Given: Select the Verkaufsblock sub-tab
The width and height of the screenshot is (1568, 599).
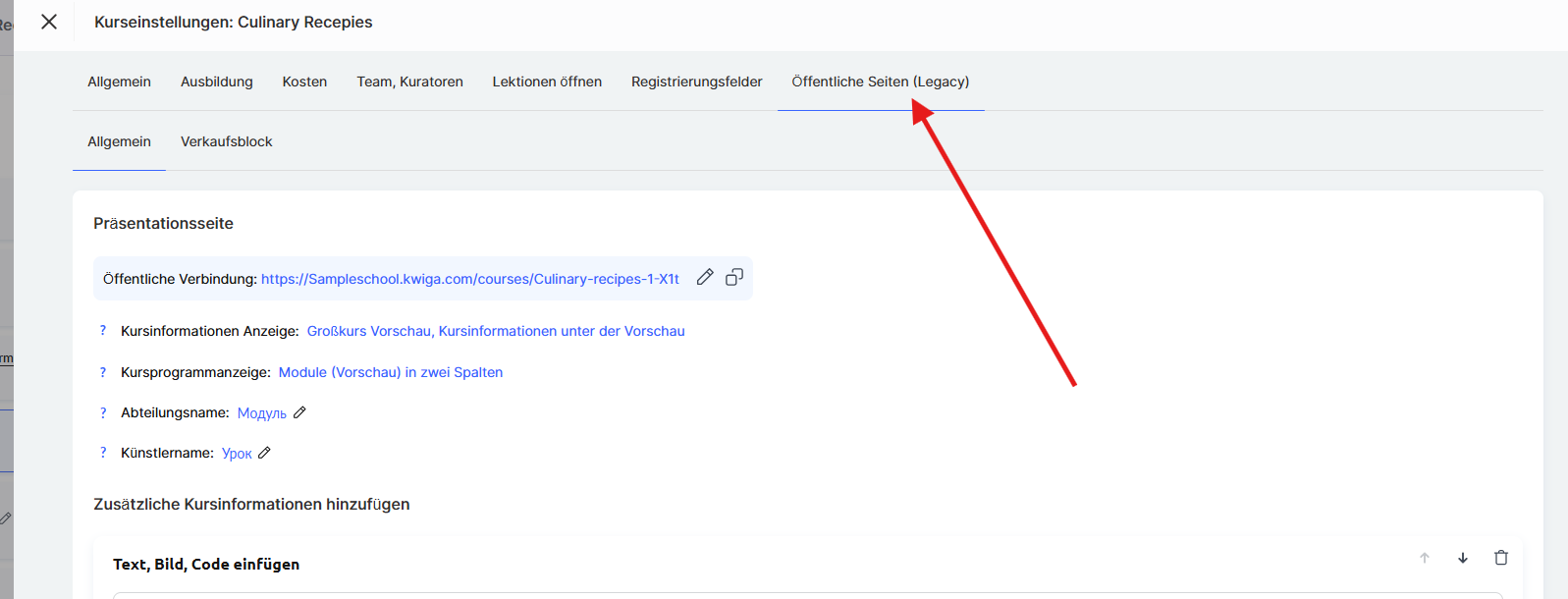Looking at the screenshot, I should point(227,141).
